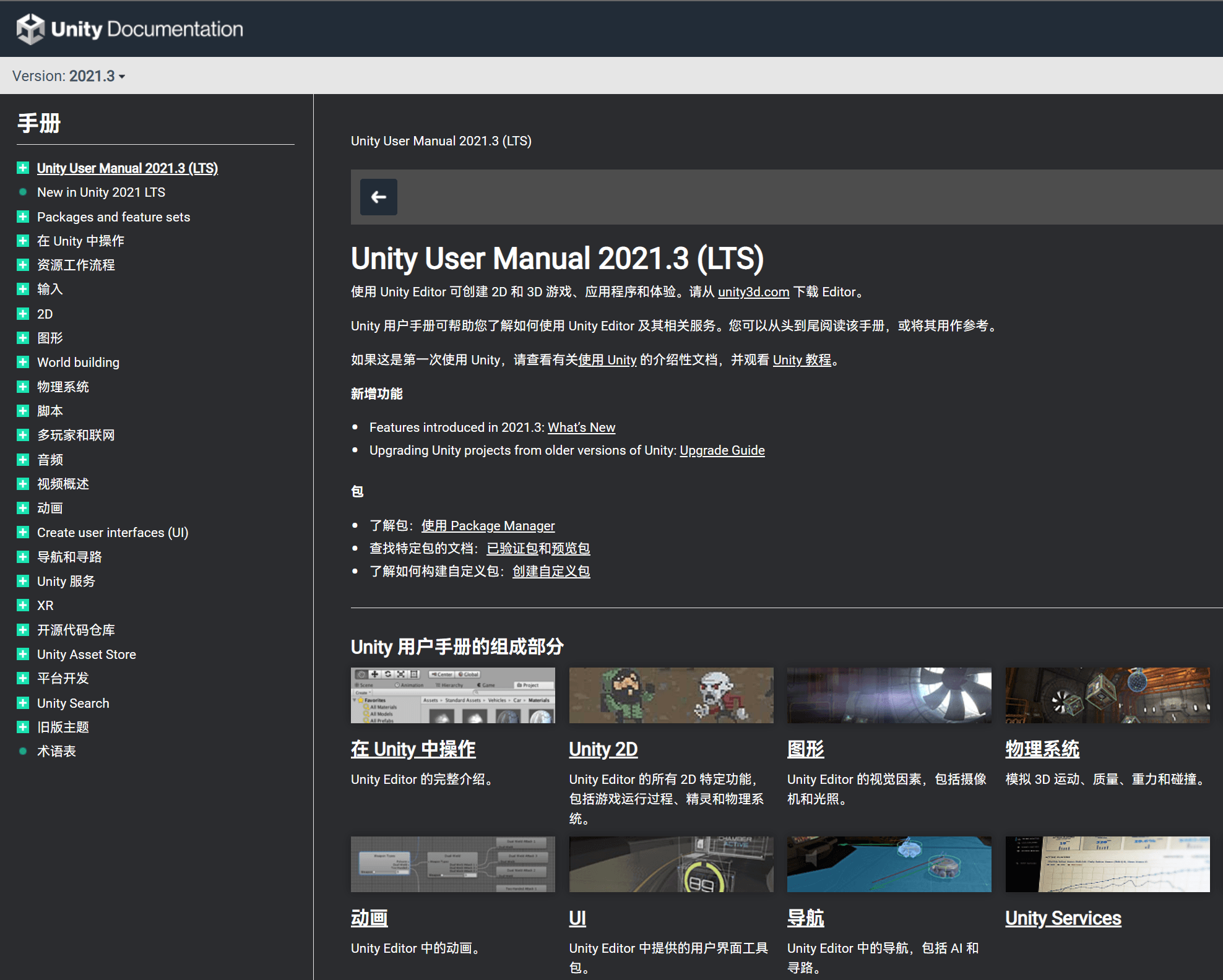Open the What's New link
This screenshot has width=1223, height=980.
click(581, 427)
